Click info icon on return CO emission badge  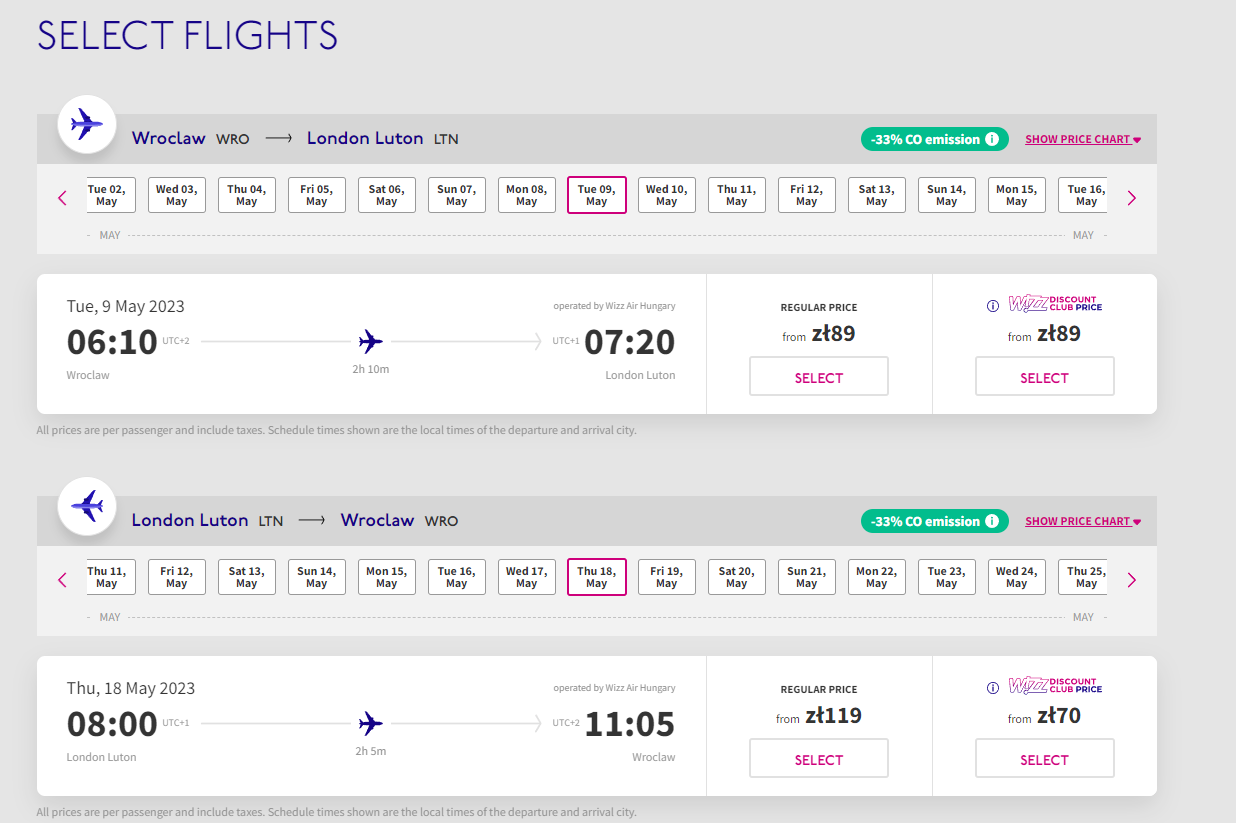click(992, 521)
